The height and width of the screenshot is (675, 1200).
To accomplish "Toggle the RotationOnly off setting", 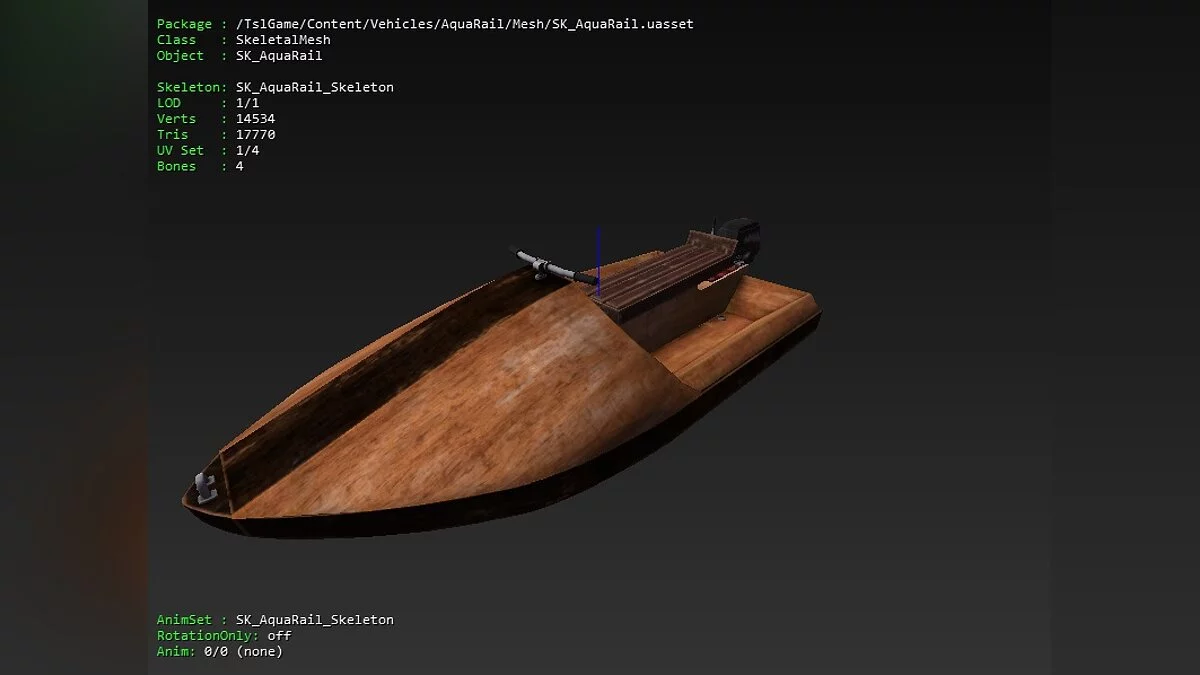I will pos(279,636).
